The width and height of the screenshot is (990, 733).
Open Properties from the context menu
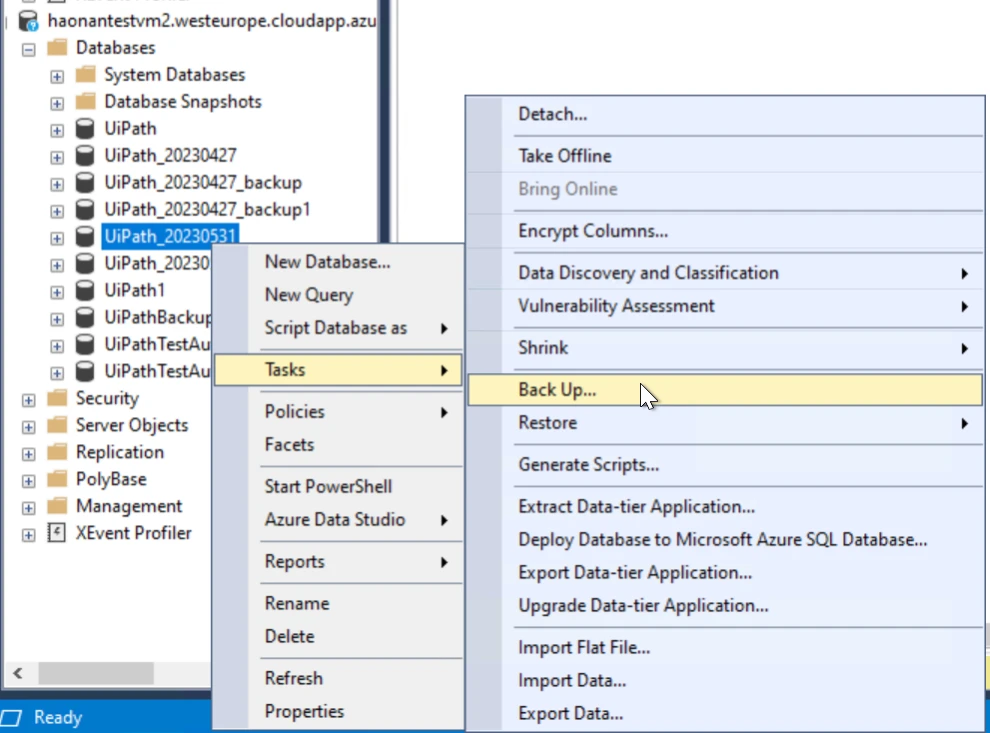pos(338,712)
